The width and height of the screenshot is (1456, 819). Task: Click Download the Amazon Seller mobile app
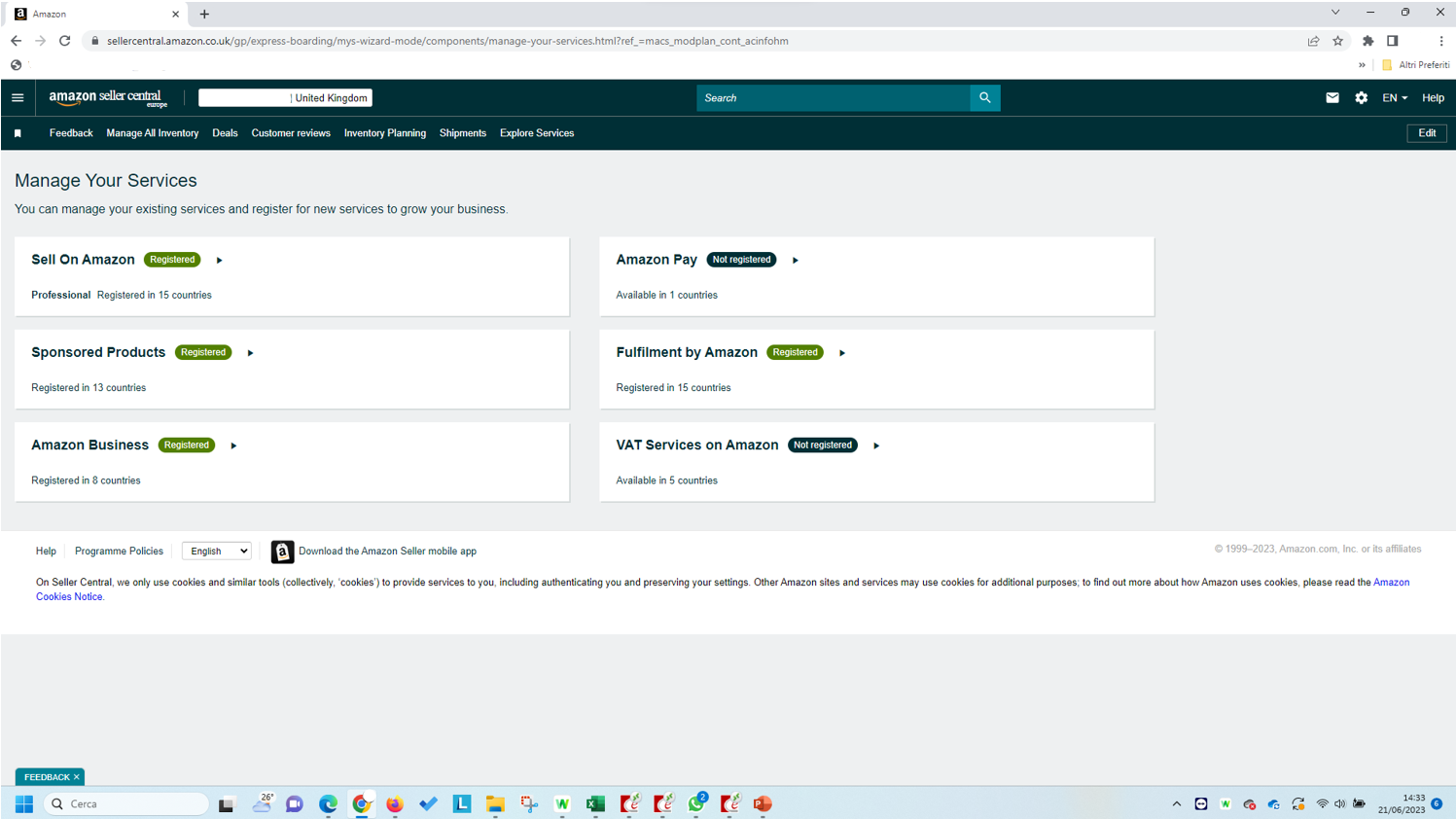[x=387, y=551]
